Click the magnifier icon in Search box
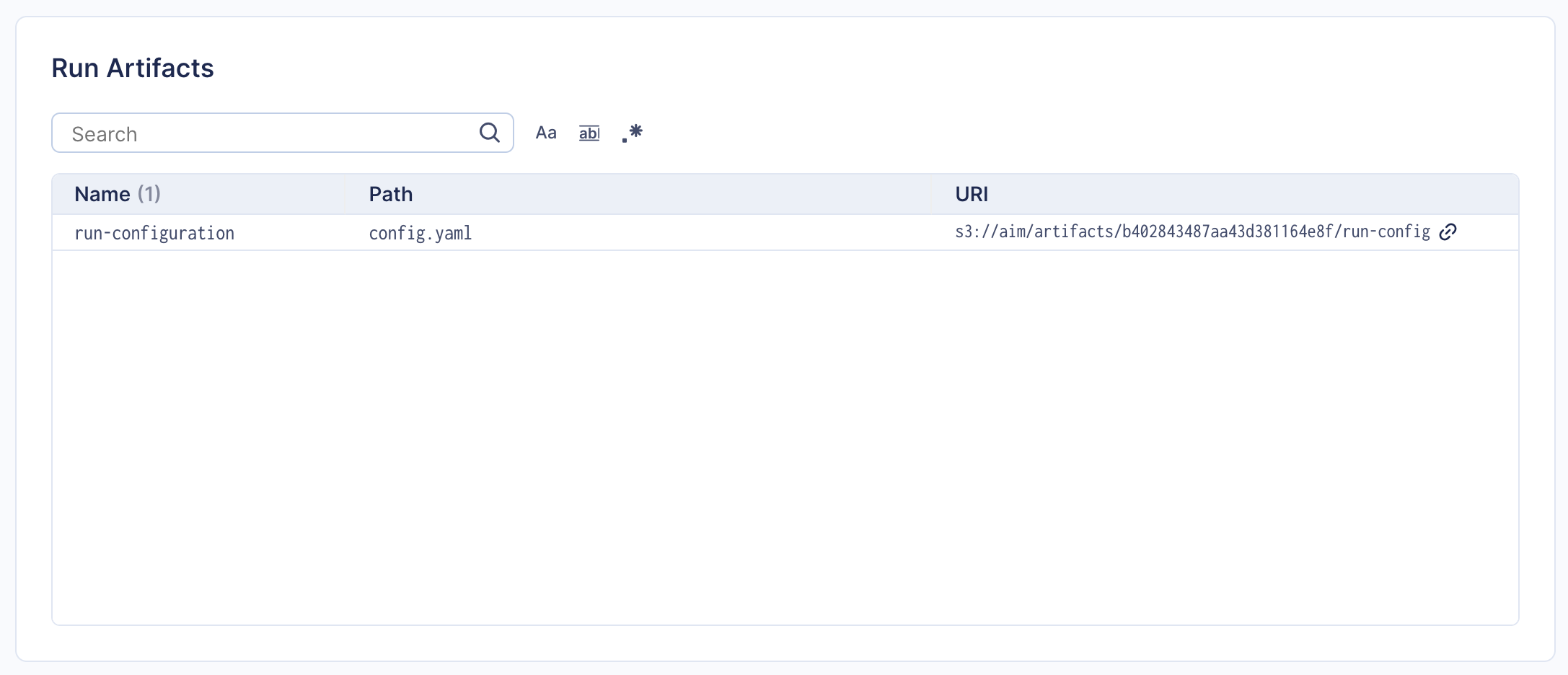 [x=489, y=133]
